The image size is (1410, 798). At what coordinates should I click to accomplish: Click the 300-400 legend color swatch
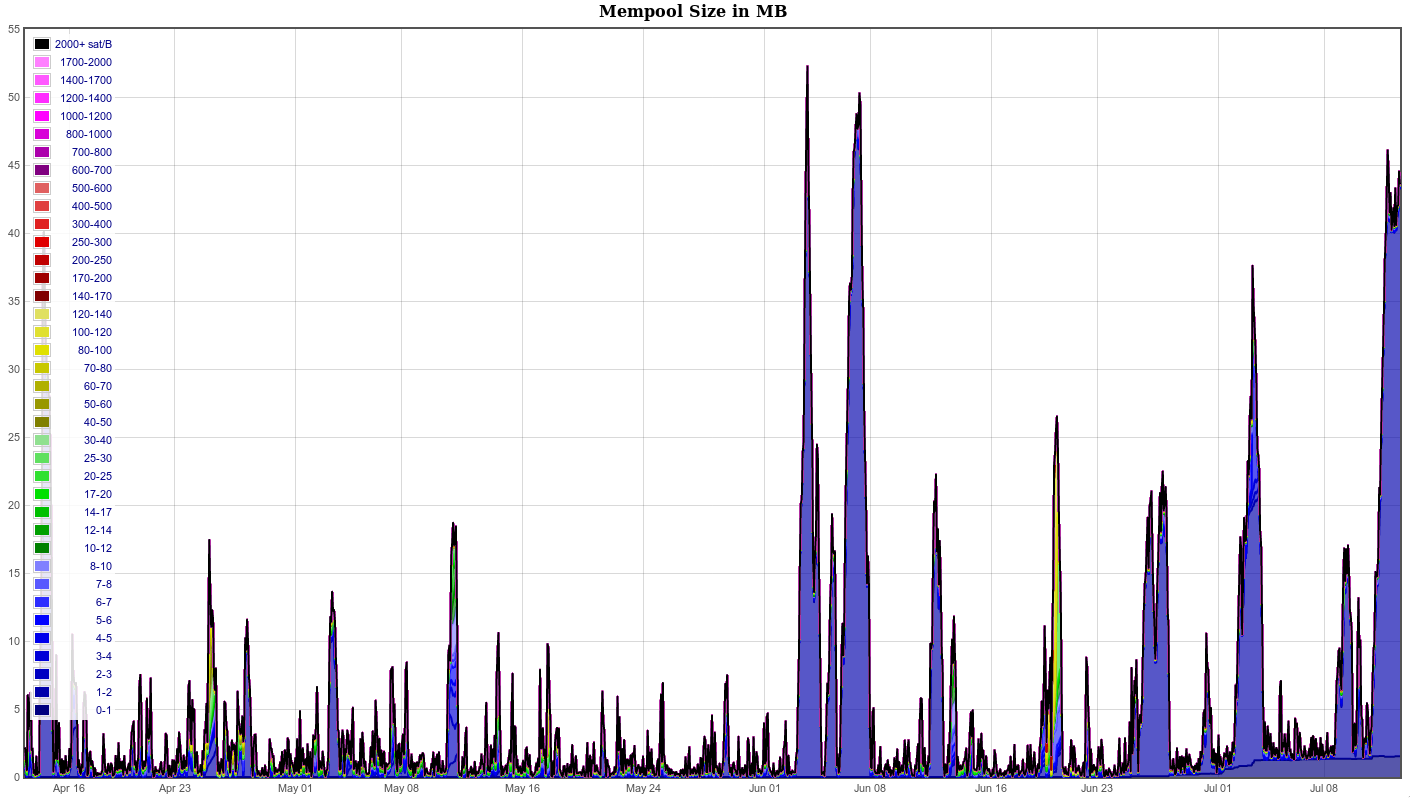[x=42, y=224]
